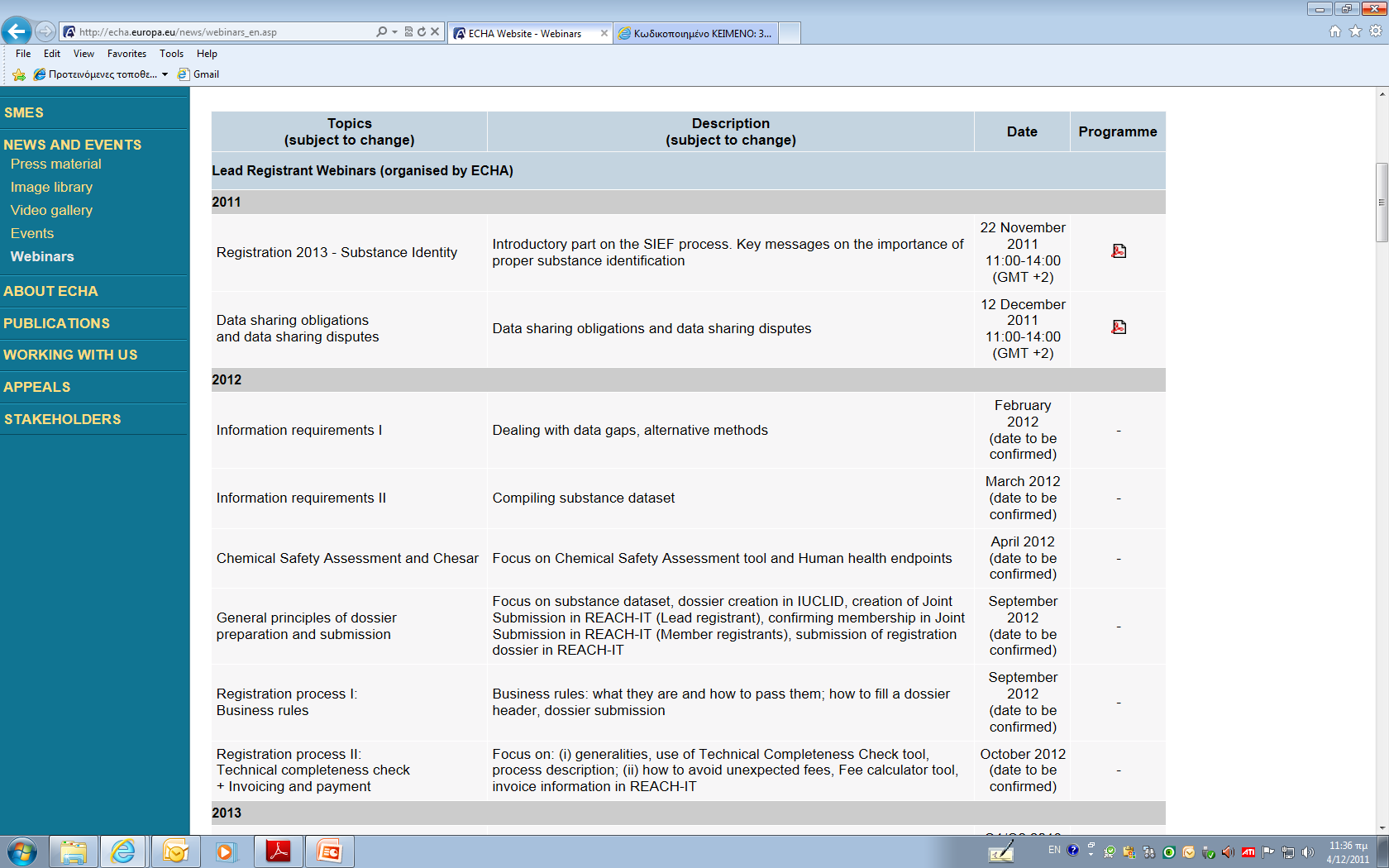Screen dimensions: 1389x868
Task: Open WORKING WITH US section
Action: (70, 355)
